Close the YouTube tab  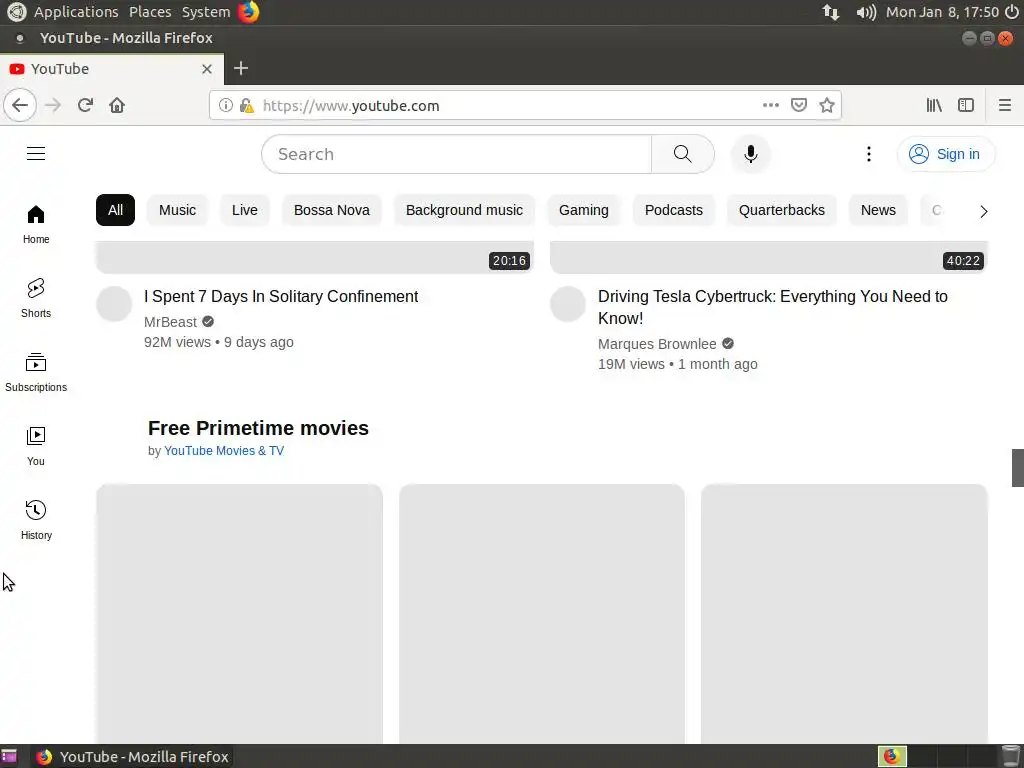(x=206, y=69)
